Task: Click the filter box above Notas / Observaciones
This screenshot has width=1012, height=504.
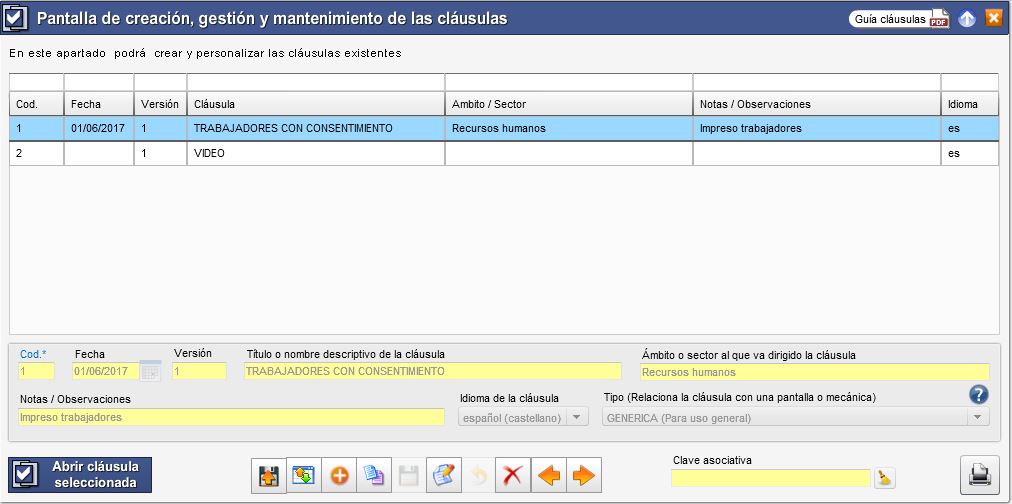Action: pyautogui.click(x=816, y=82)
